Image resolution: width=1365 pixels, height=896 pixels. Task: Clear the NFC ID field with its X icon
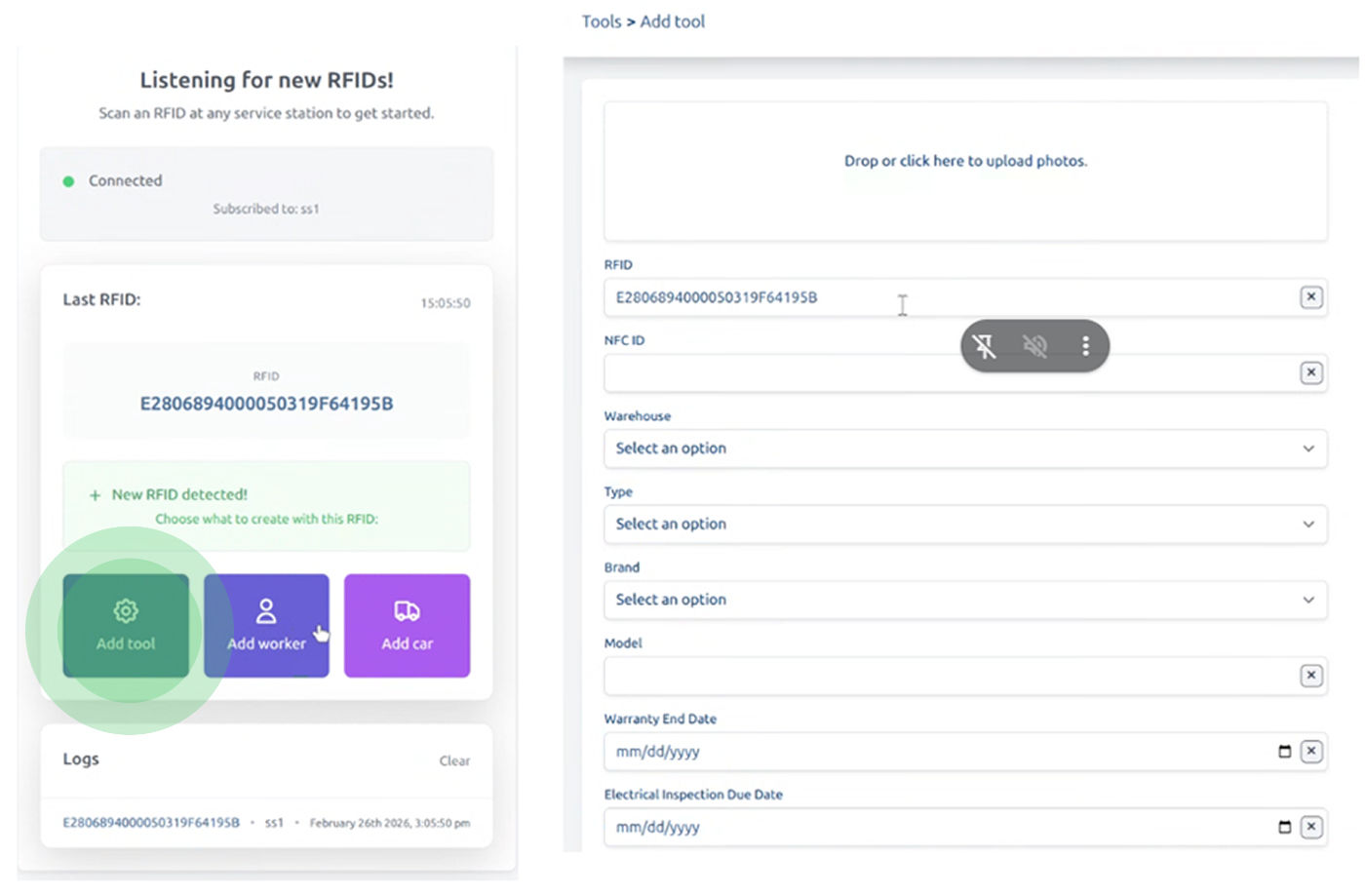1311,372
